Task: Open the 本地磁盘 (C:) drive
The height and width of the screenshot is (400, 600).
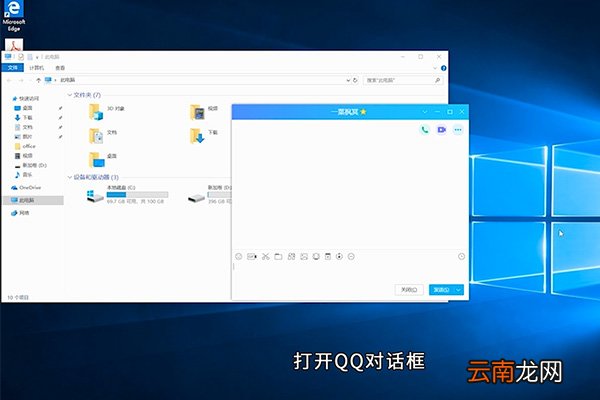Action: 127,194
